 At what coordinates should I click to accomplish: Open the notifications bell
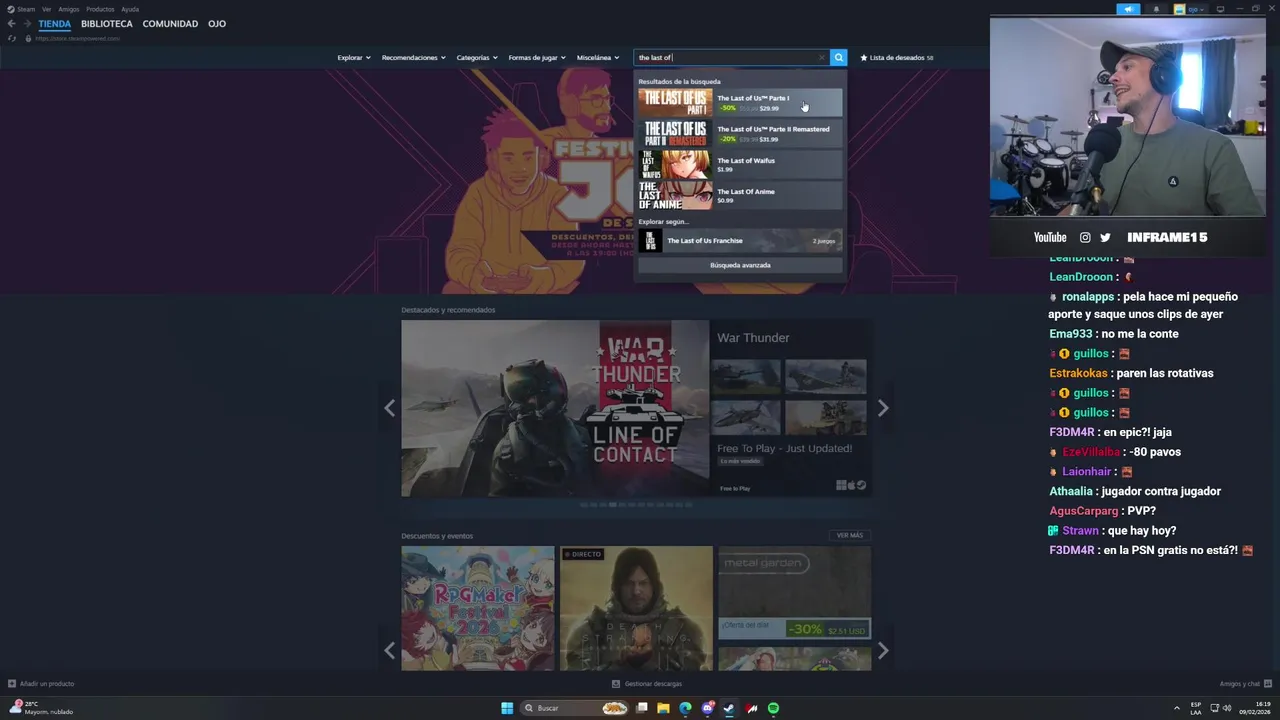click(x=1157, y=9)
